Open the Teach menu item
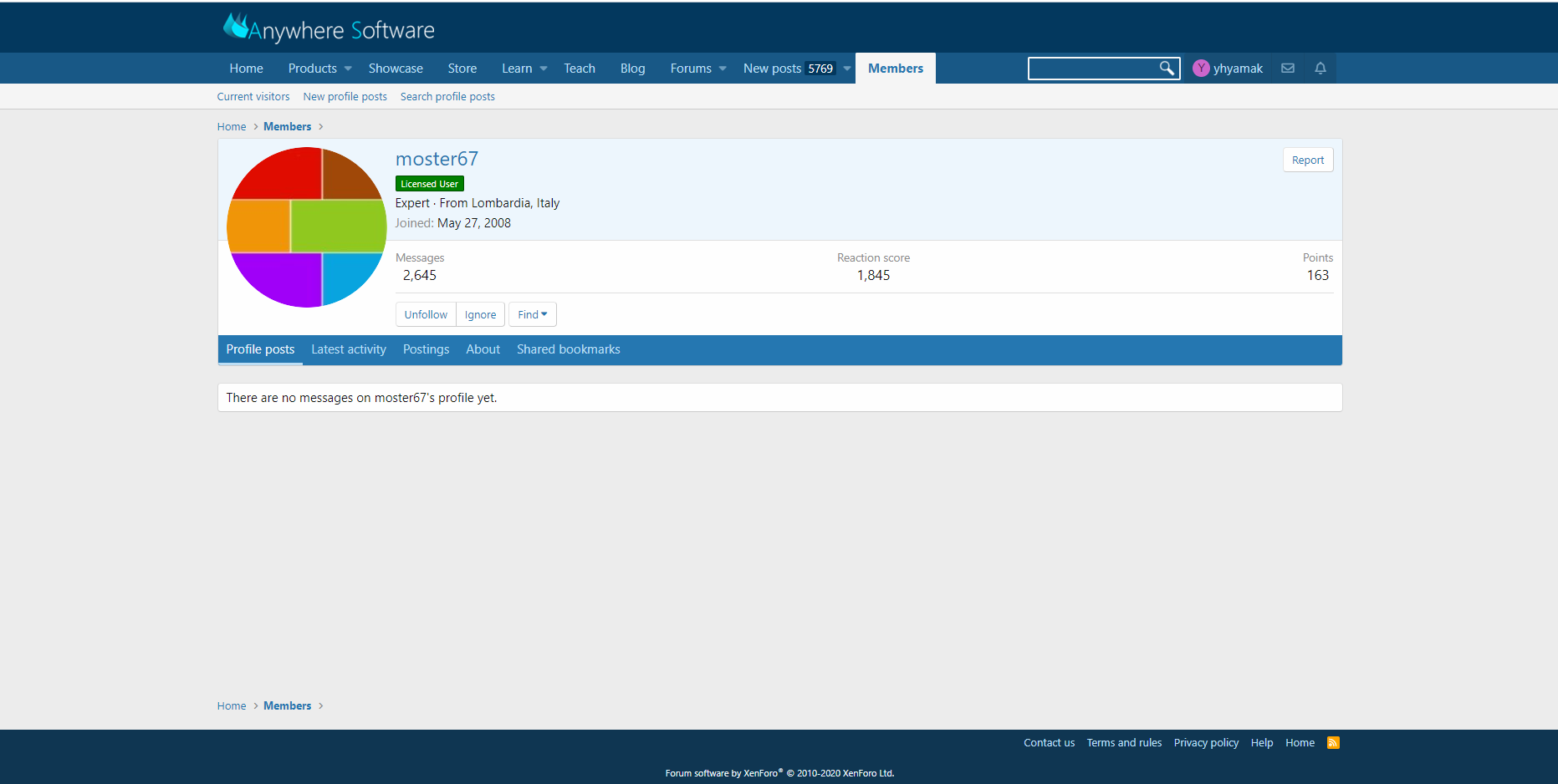 pos(580,69)
